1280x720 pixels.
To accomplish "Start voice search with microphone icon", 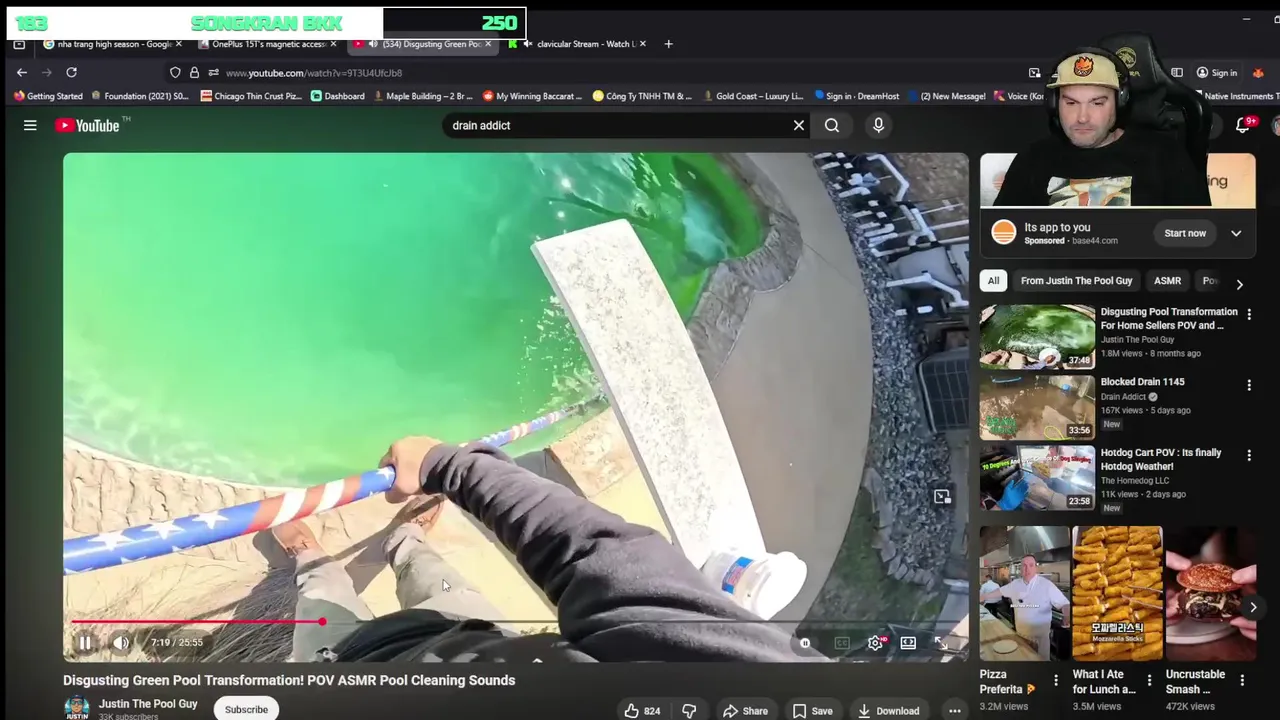I will (x=878, y=125).
